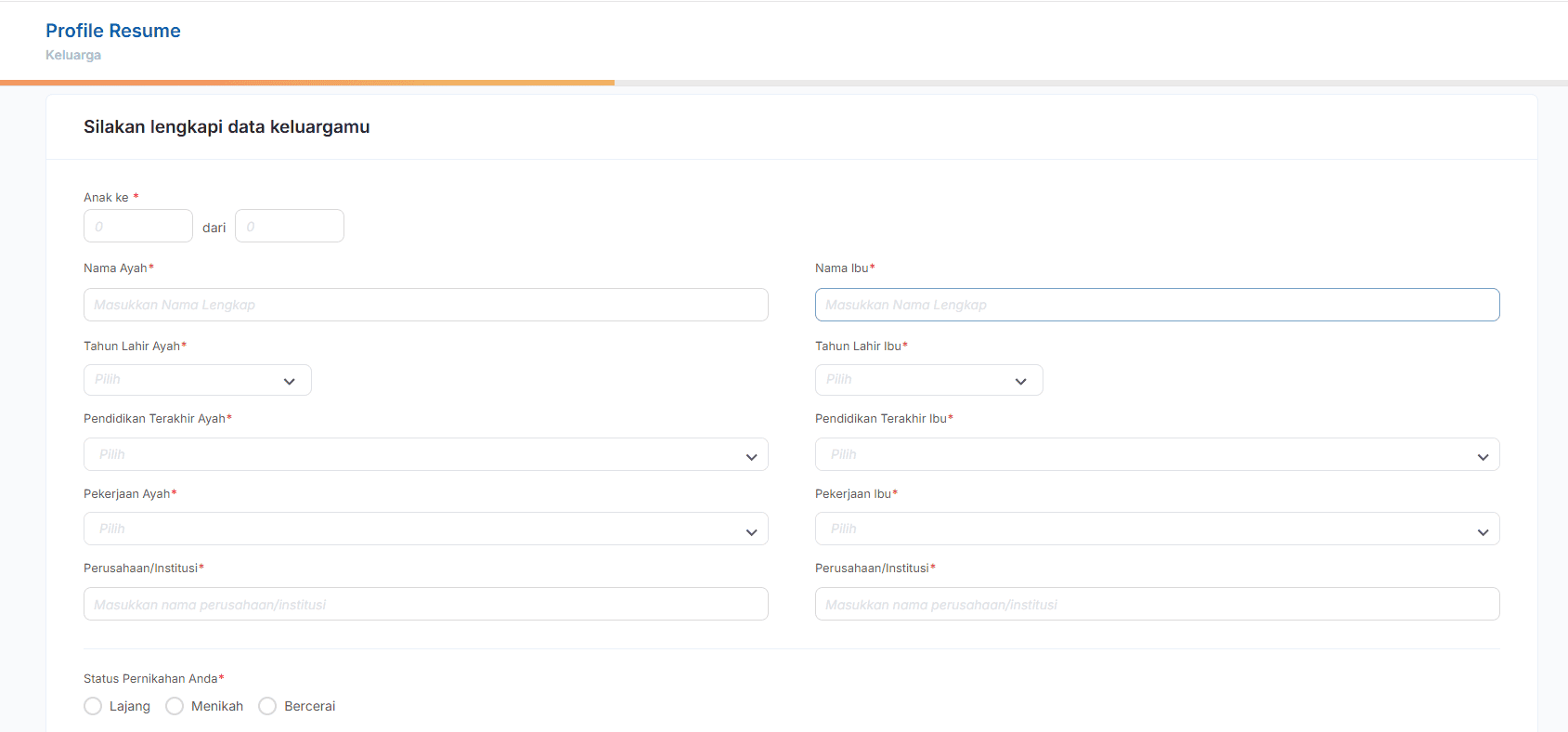Choose Menikah marital status option
Image resolution: width=1568 pixels, height=732 pixels.
point(175,706)
